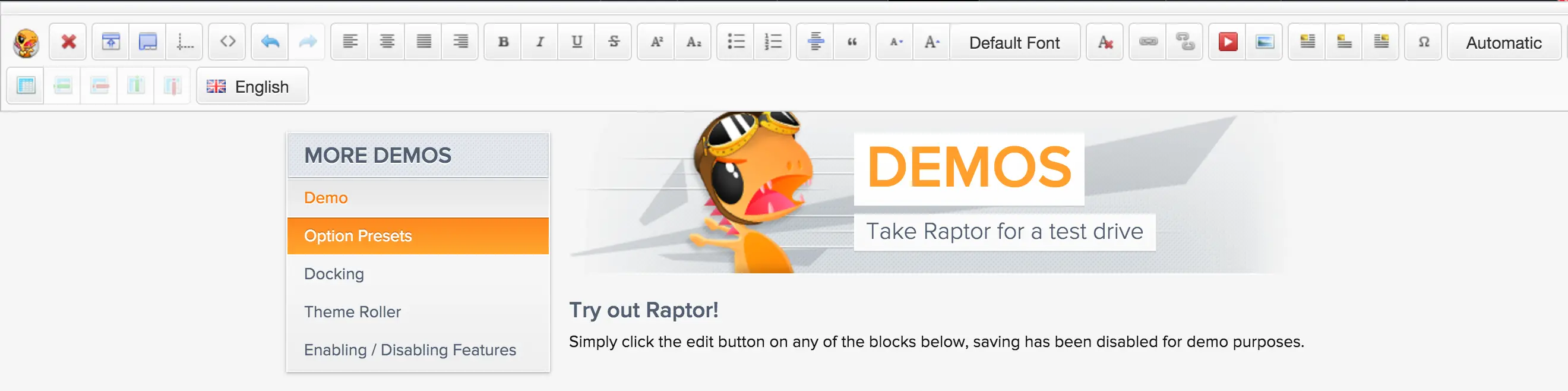This screenshot has height=391, width=1568.
Task: Center align the text
Action: coord(387,42)
